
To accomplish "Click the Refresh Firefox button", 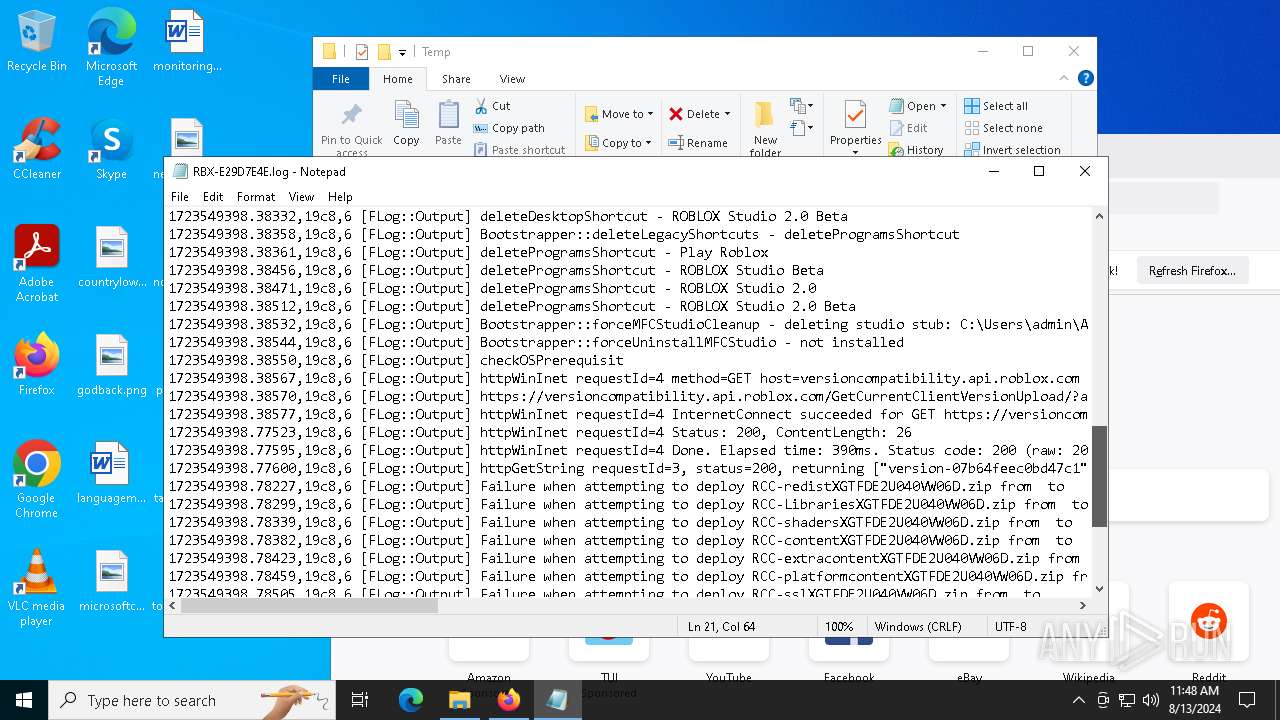I will (x=1192, y=271).
